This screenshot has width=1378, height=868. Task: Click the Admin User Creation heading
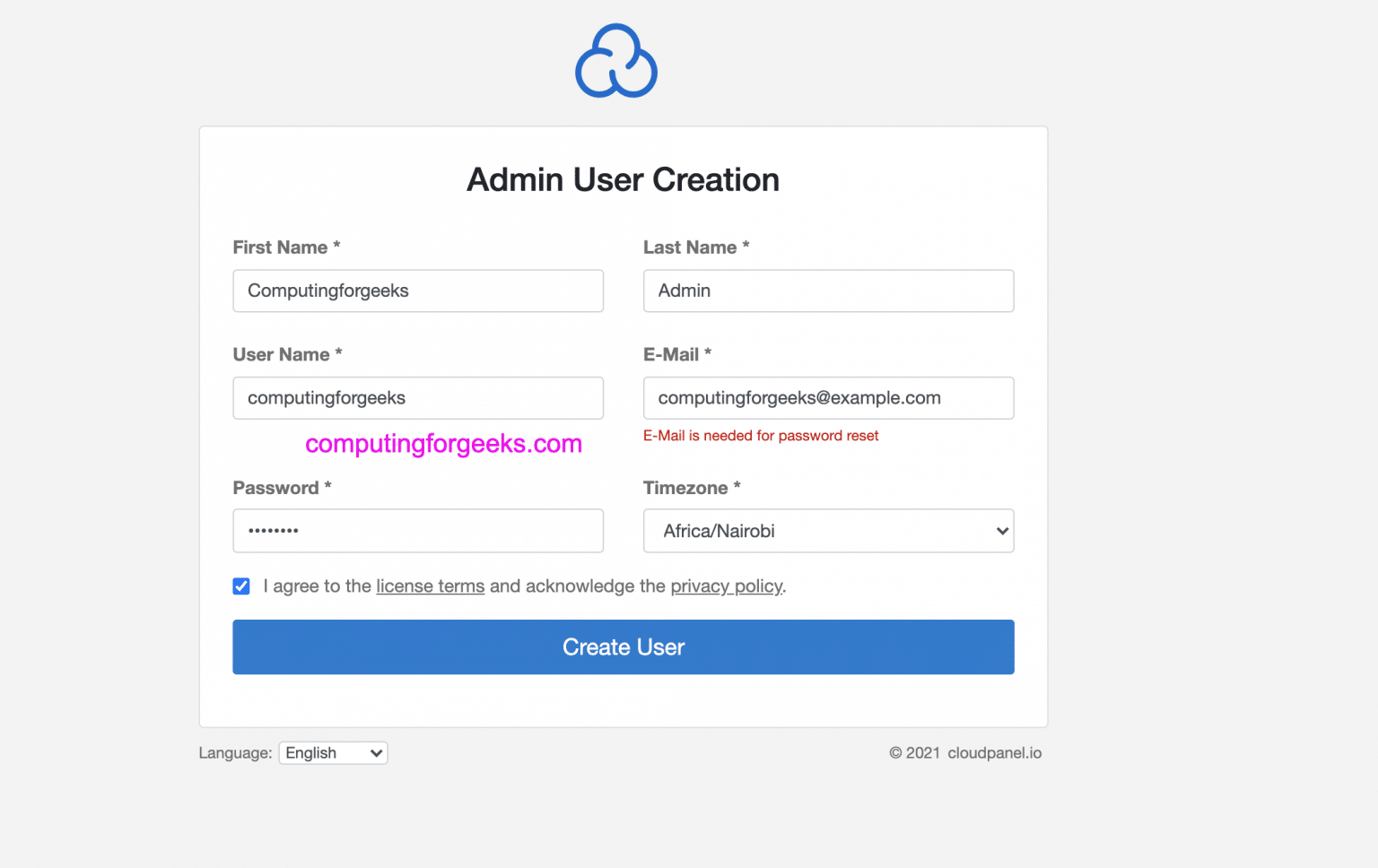(623, 179)
